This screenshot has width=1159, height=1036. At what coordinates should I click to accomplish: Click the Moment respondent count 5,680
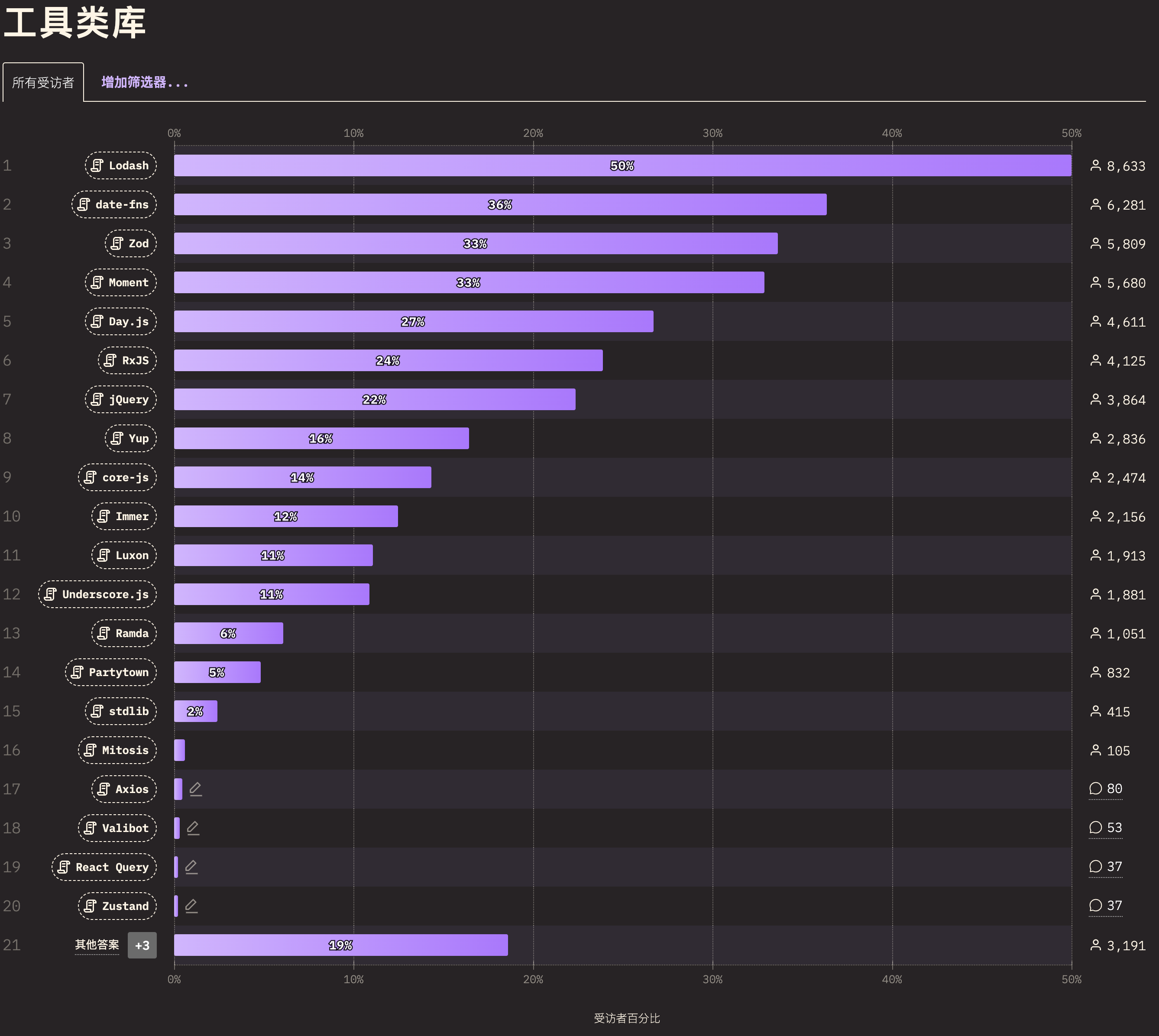(x=1117, y=283)
